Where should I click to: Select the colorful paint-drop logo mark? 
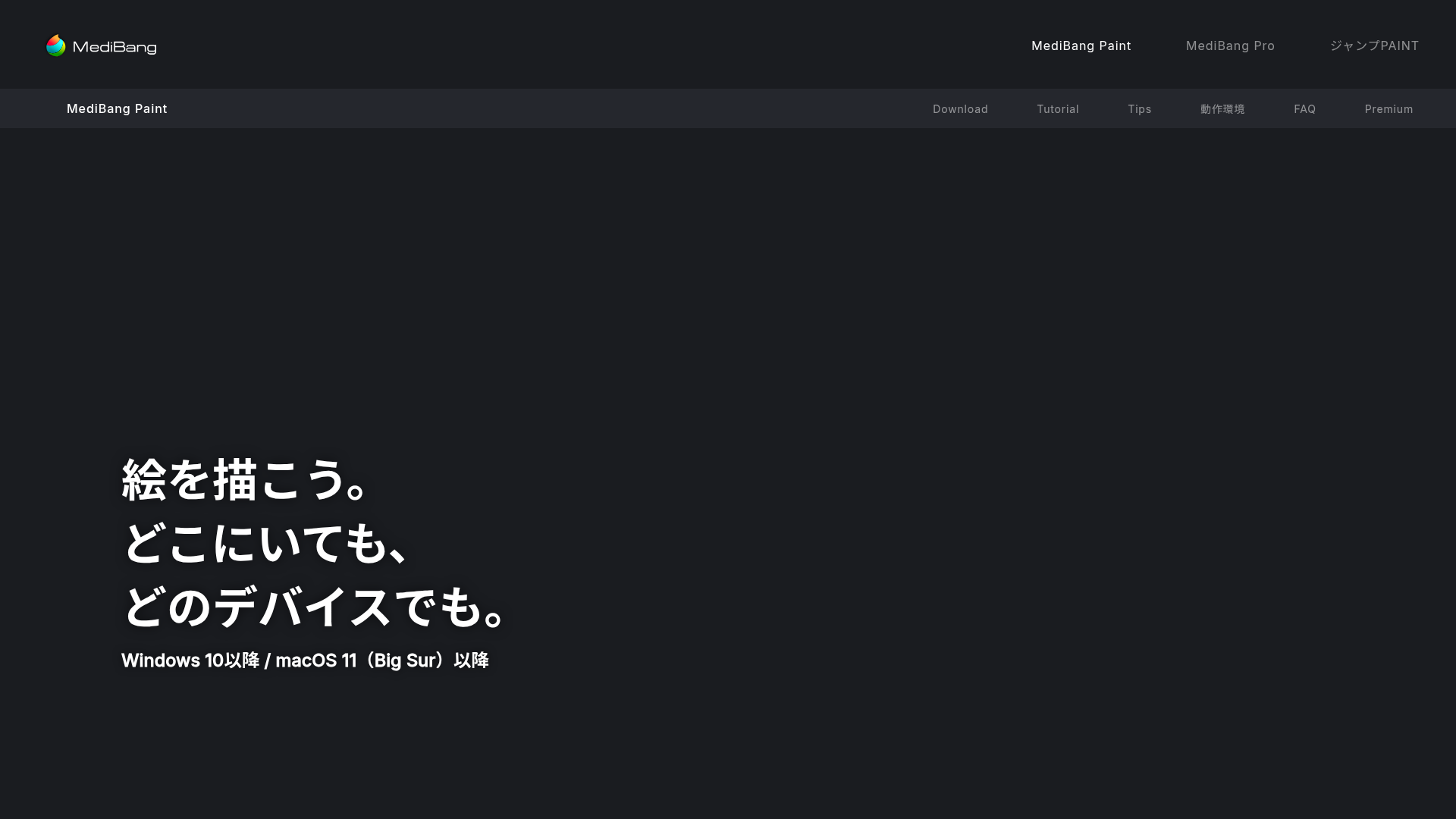coord(56,45)
